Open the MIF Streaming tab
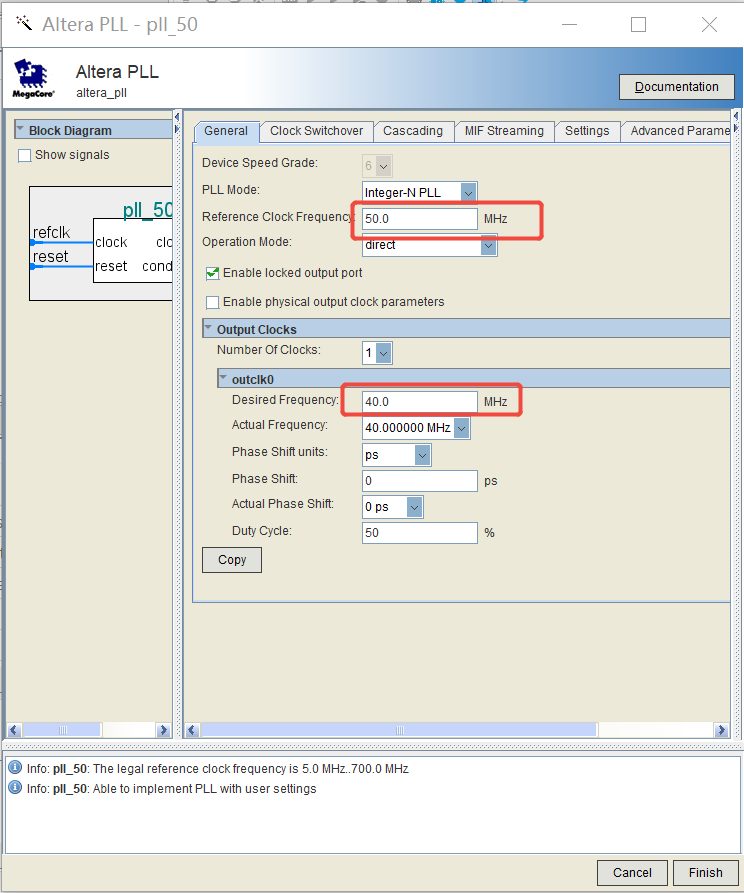This screenshot has width=744, height=893. click(x=504, y=131)
